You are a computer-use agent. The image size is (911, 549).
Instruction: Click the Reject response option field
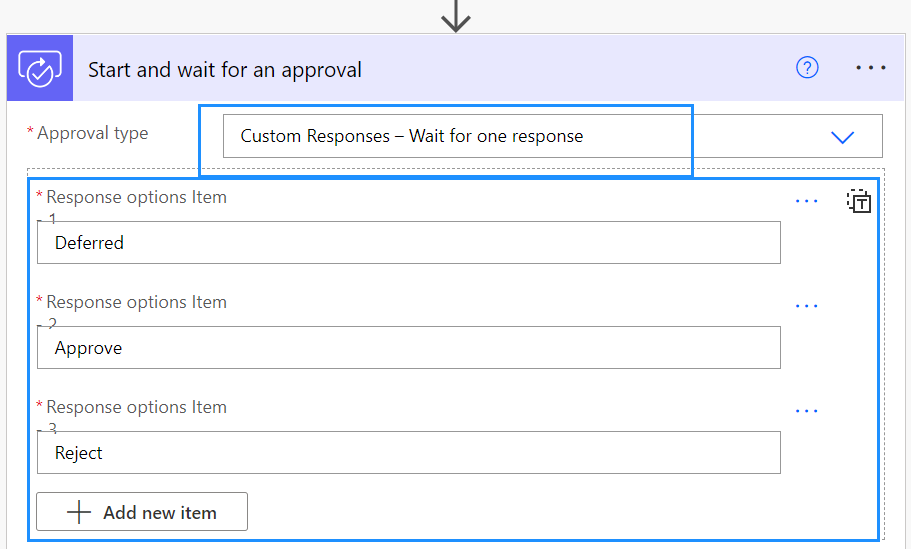(x=408, y=453)
